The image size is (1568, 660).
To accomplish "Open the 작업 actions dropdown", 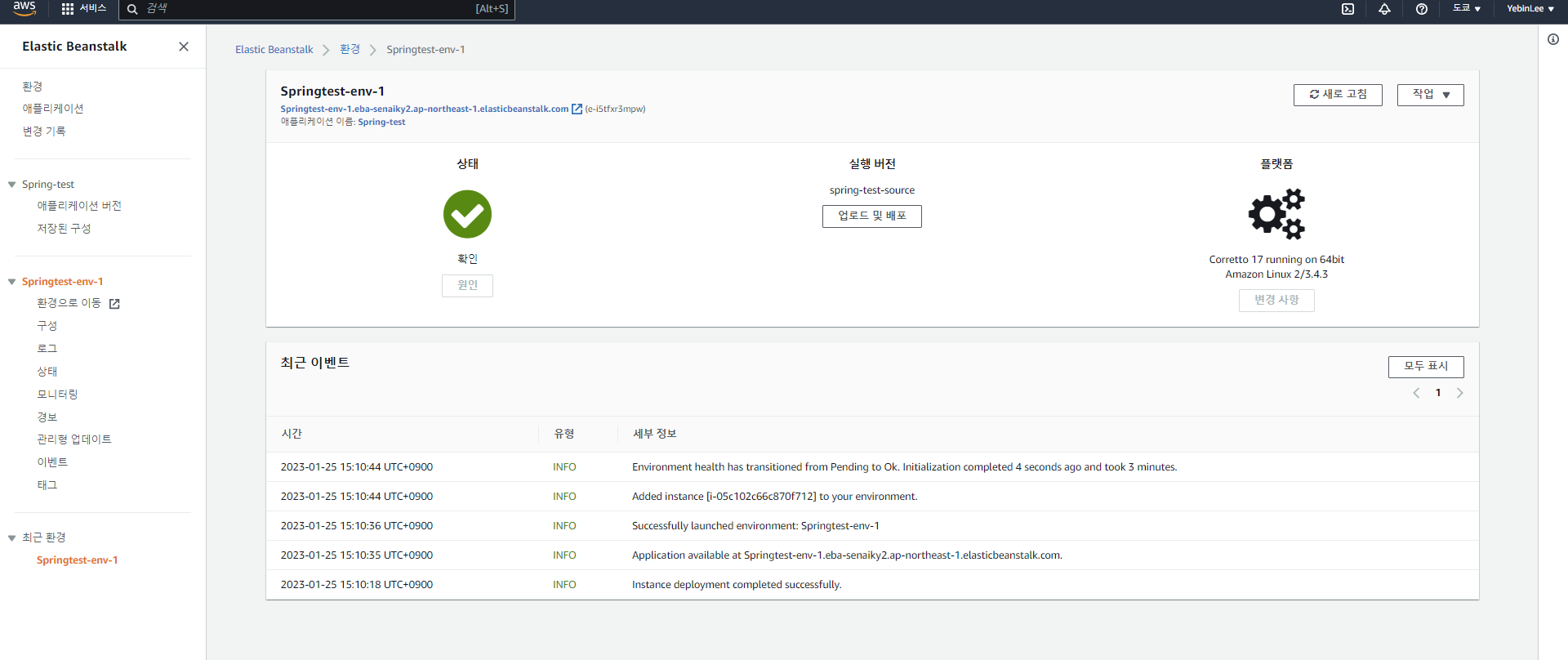I will click(1431, 95).
